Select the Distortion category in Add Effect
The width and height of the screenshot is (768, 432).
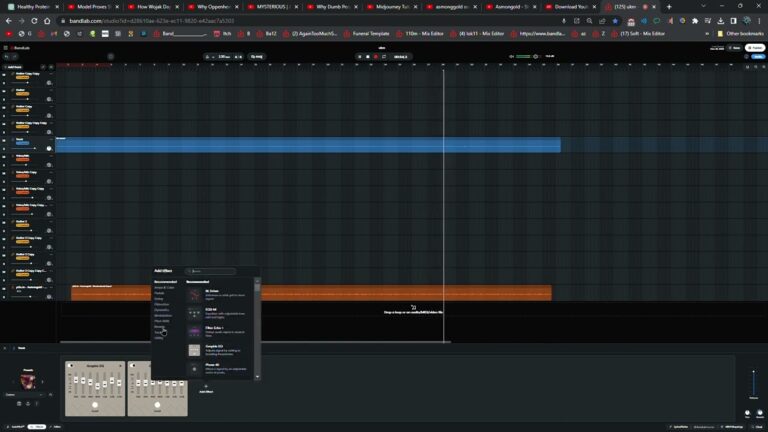pyautogui.click(x=162, y=304)
